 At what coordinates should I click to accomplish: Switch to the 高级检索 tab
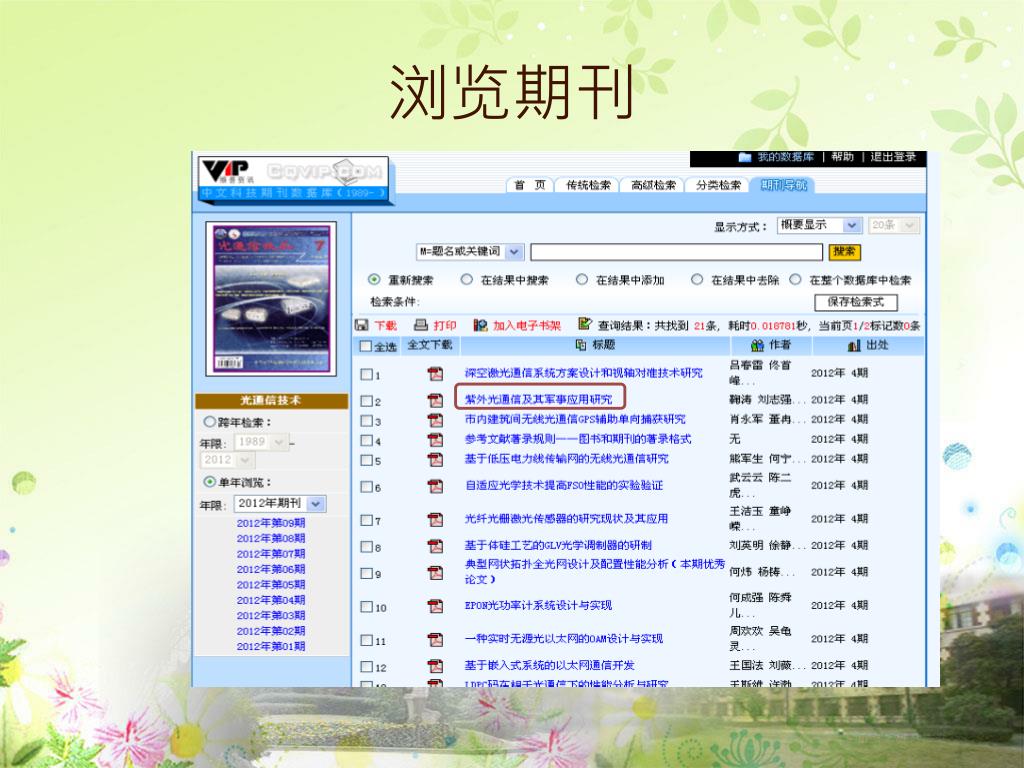(652, 185)
